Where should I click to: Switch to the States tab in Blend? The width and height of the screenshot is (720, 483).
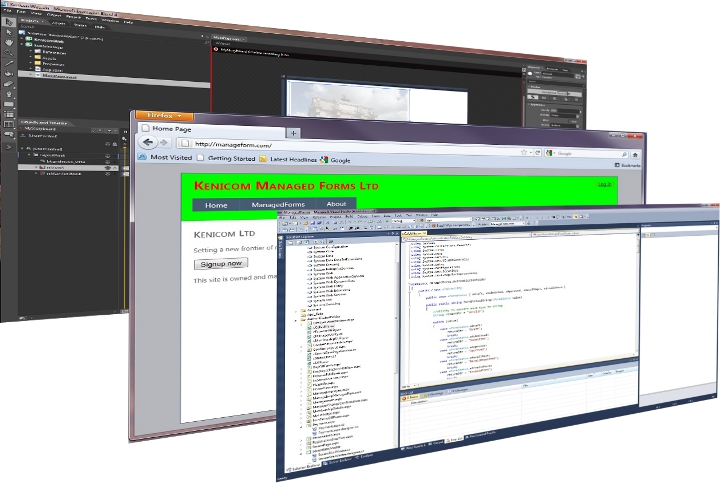point(80,25)
